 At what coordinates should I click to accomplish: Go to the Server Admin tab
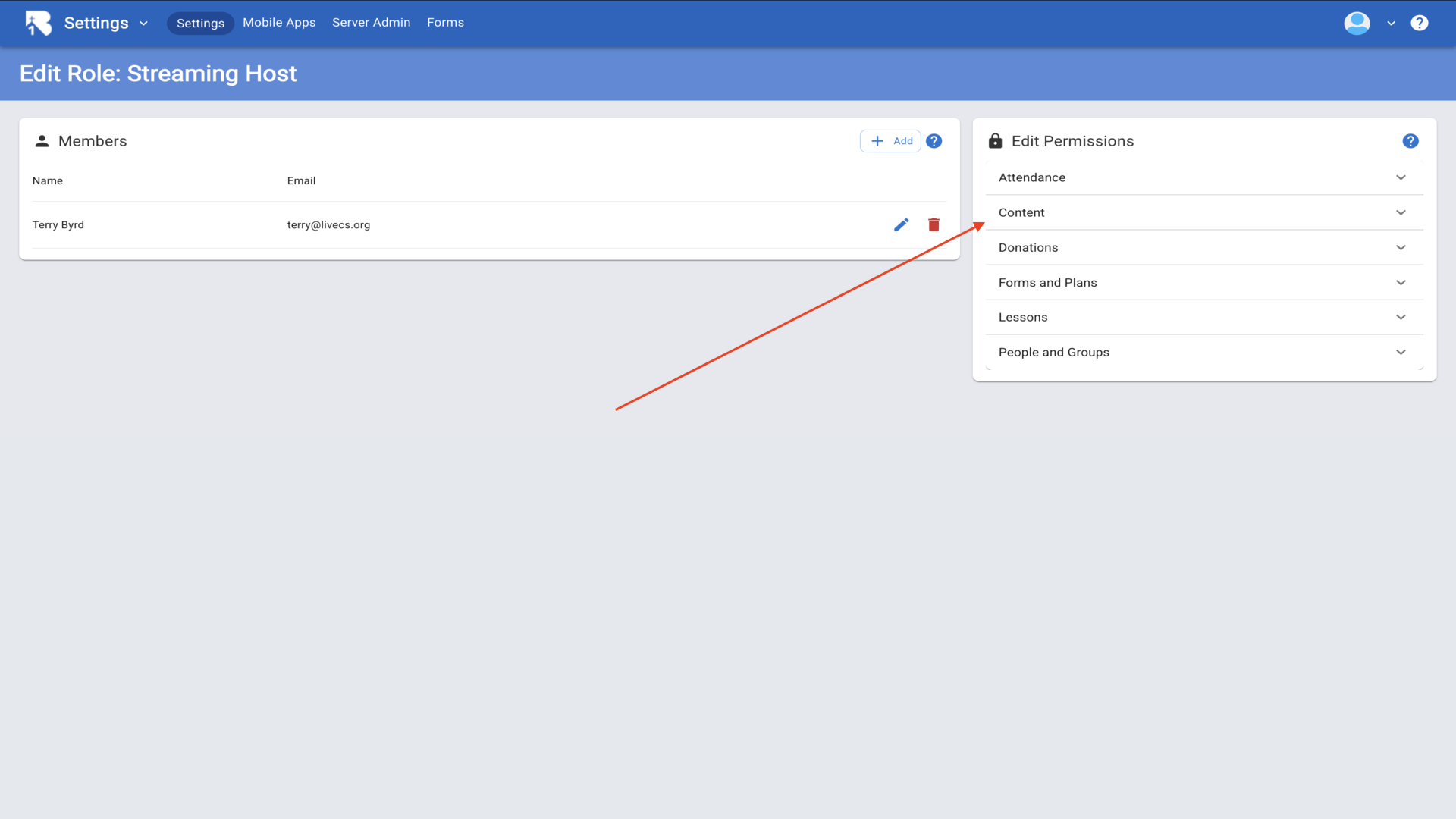click(x=371, y=23)
